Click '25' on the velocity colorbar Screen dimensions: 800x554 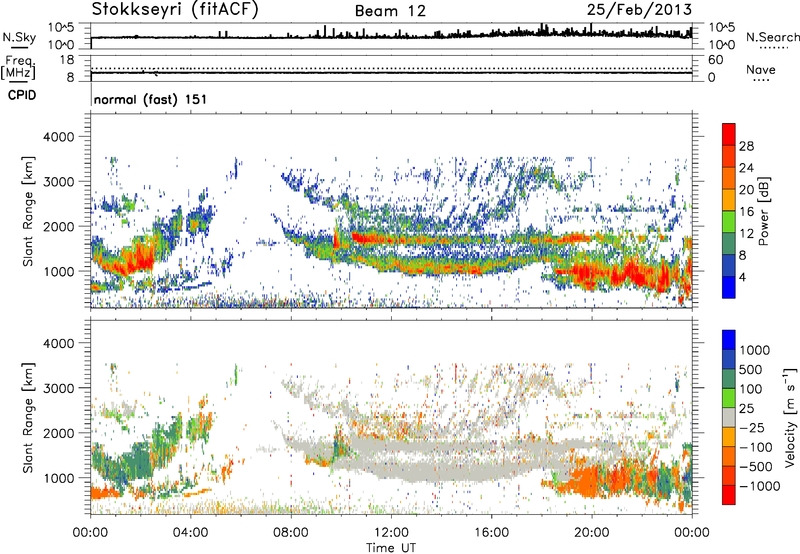pos(746,408)
